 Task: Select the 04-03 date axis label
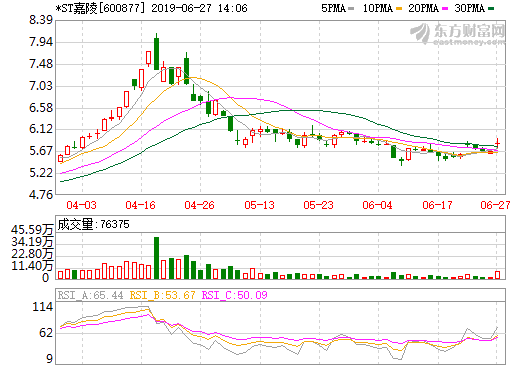[81, 205]
